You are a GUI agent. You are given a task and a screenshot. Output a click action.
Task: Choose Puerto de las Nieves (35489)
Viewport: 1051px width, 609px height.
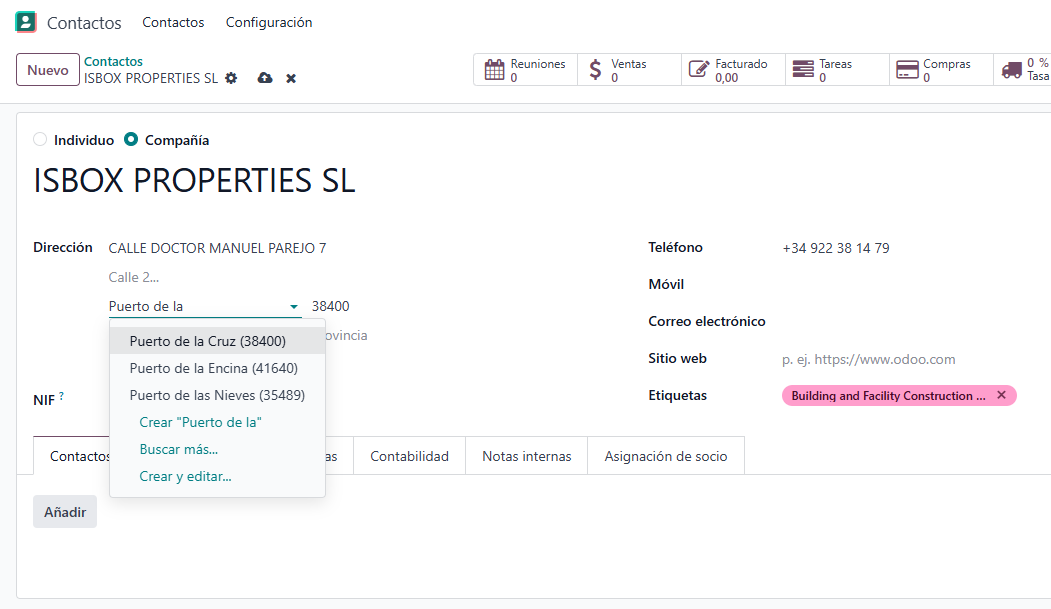click(x=217, y=395)
